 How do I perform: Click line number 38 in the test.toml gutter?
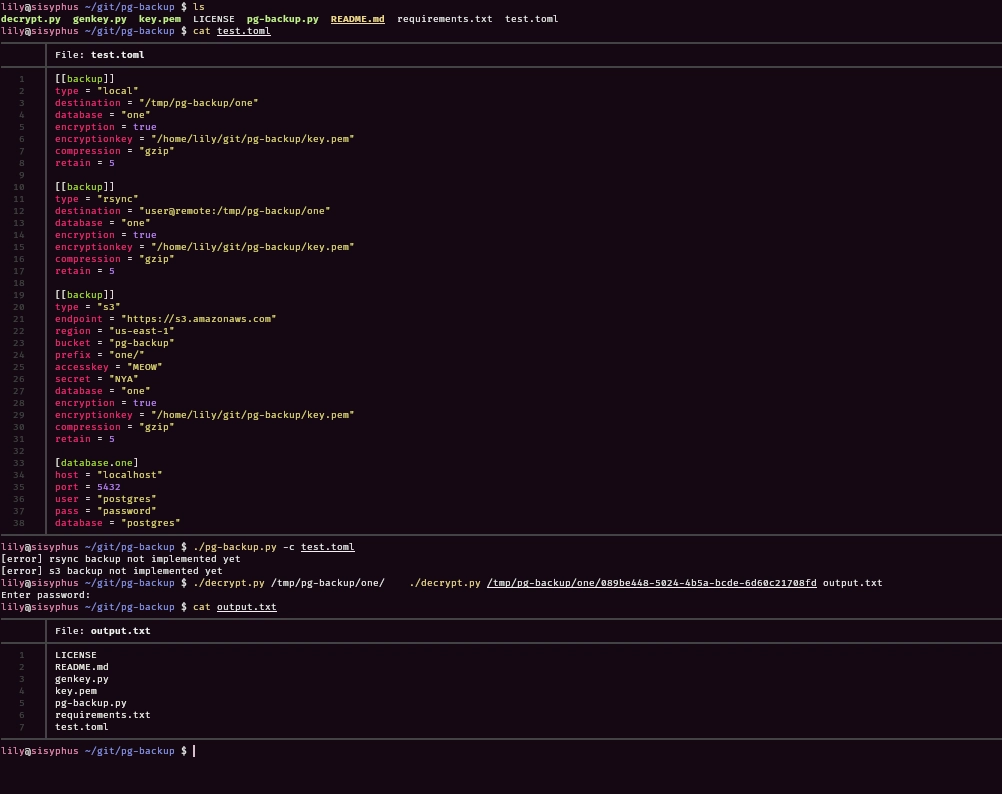coord(19,523)
